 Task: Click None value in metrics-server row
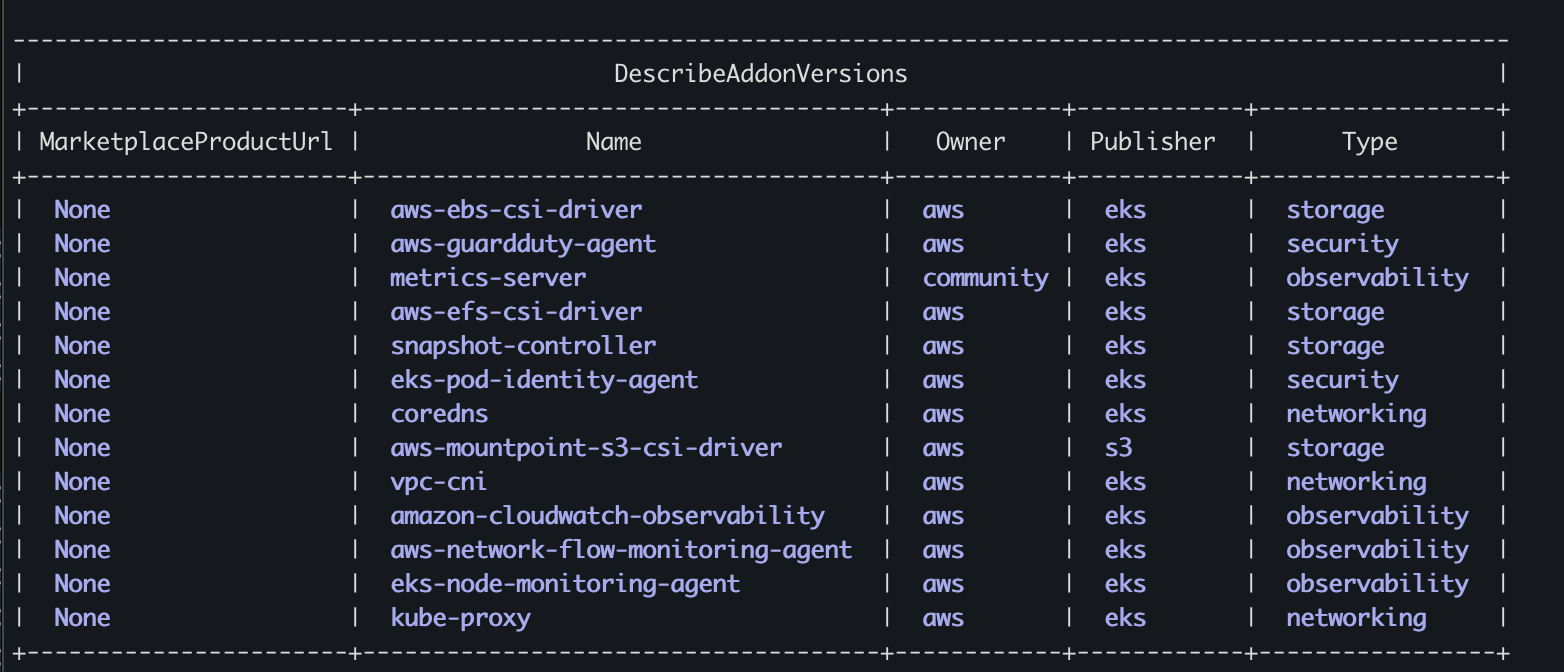tap(82, 278)
